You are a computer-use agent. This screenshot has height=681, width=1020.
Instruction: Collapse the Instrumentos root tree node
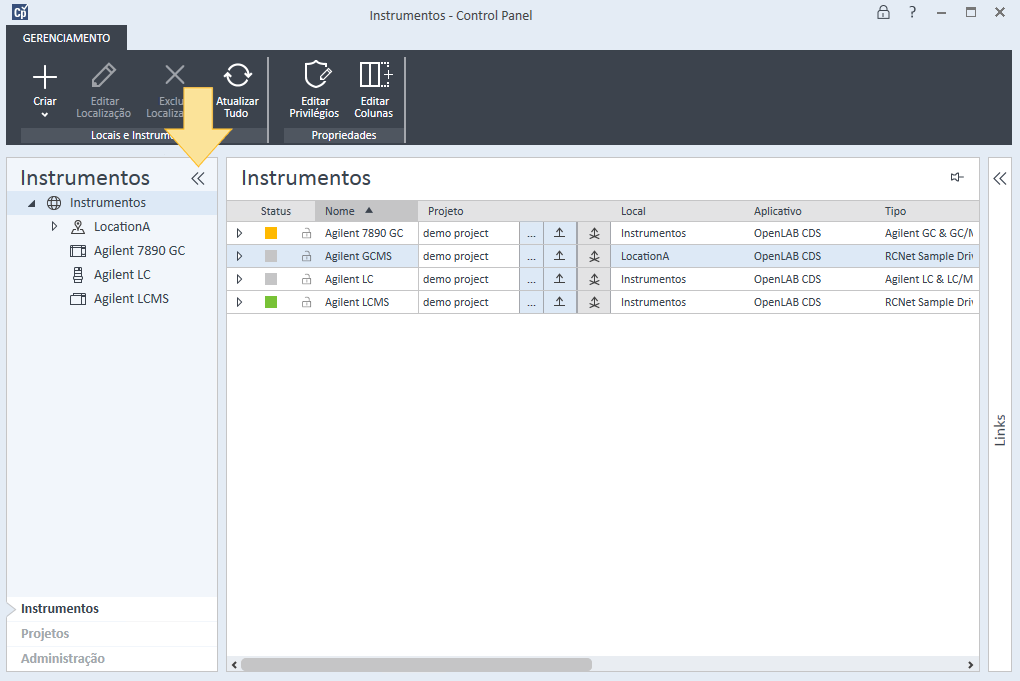(x=32, y=204)
